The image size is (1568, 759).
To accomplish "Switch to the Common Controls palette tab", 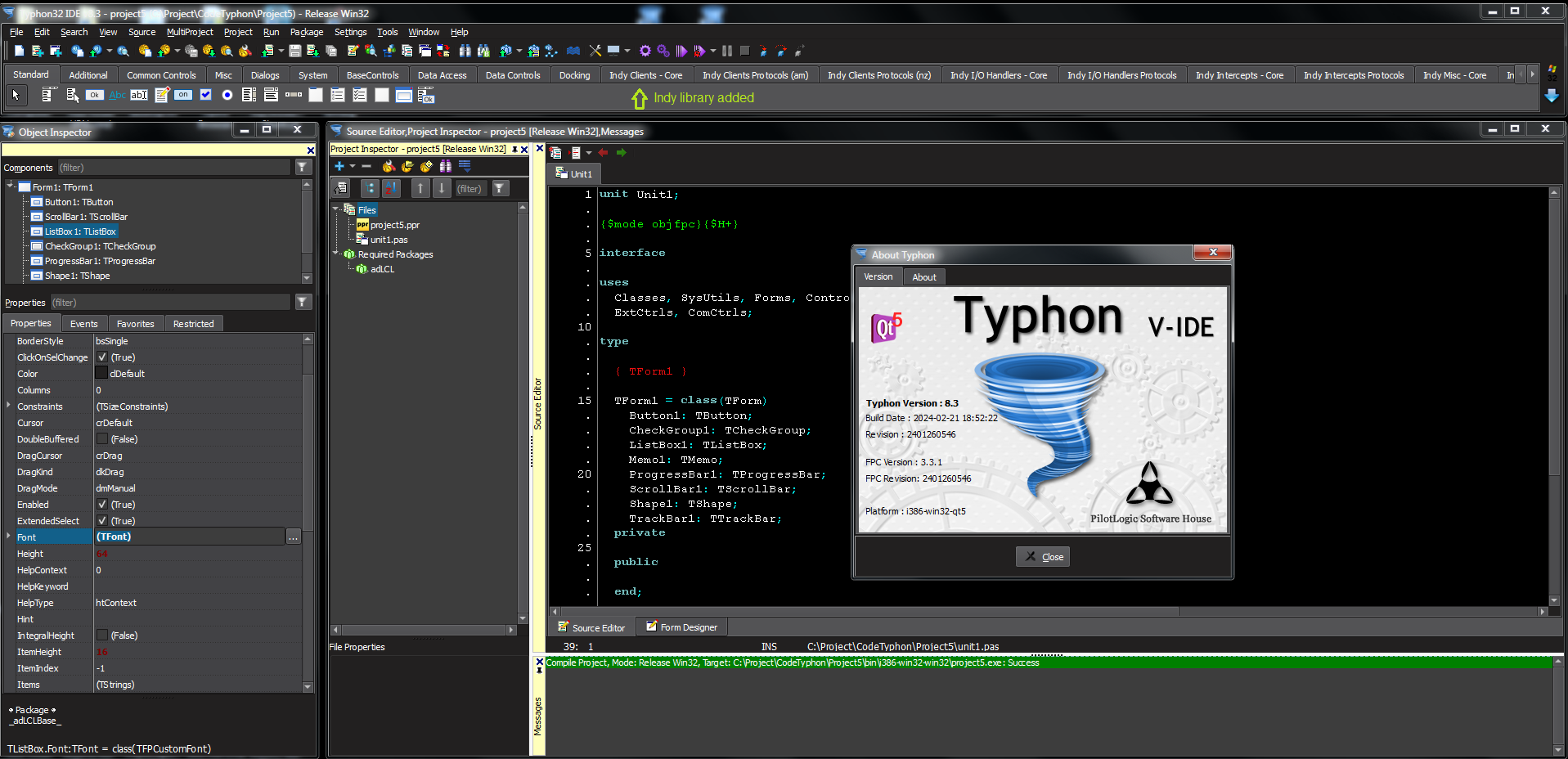I will [x=161, y=75].
